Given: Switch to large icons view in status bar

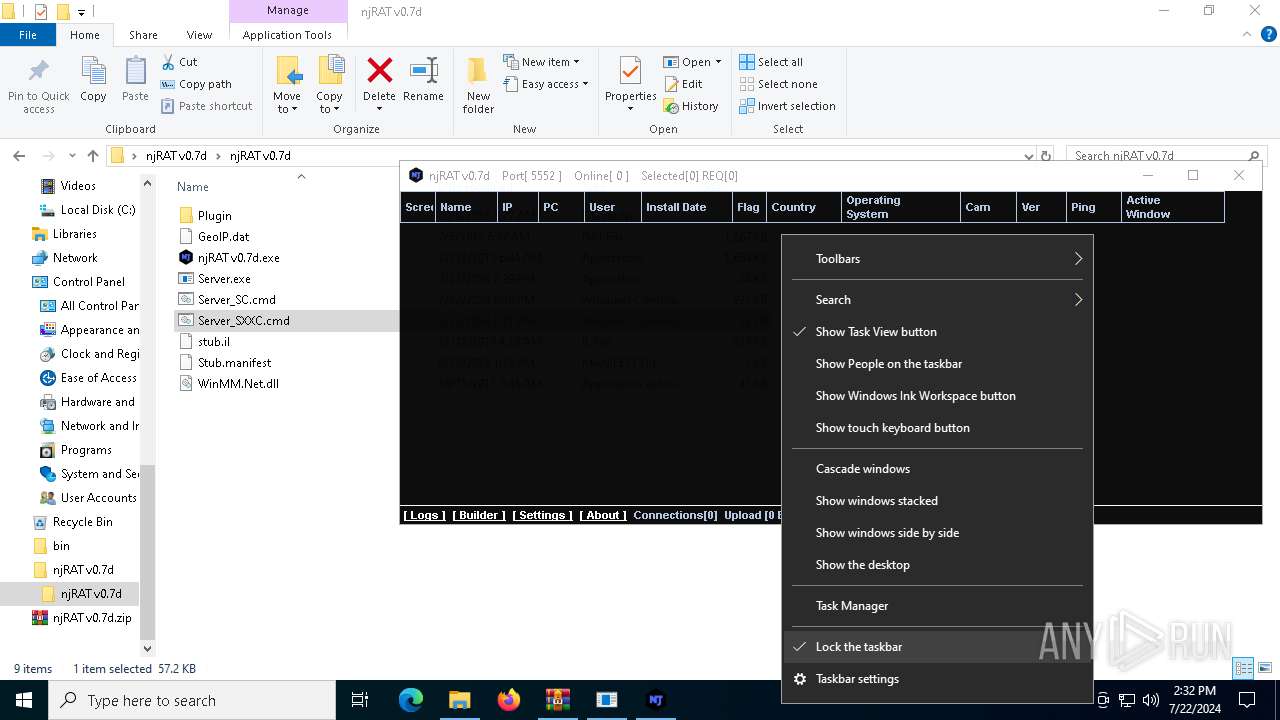Looking at the screenshot, I should point(1265,668).
